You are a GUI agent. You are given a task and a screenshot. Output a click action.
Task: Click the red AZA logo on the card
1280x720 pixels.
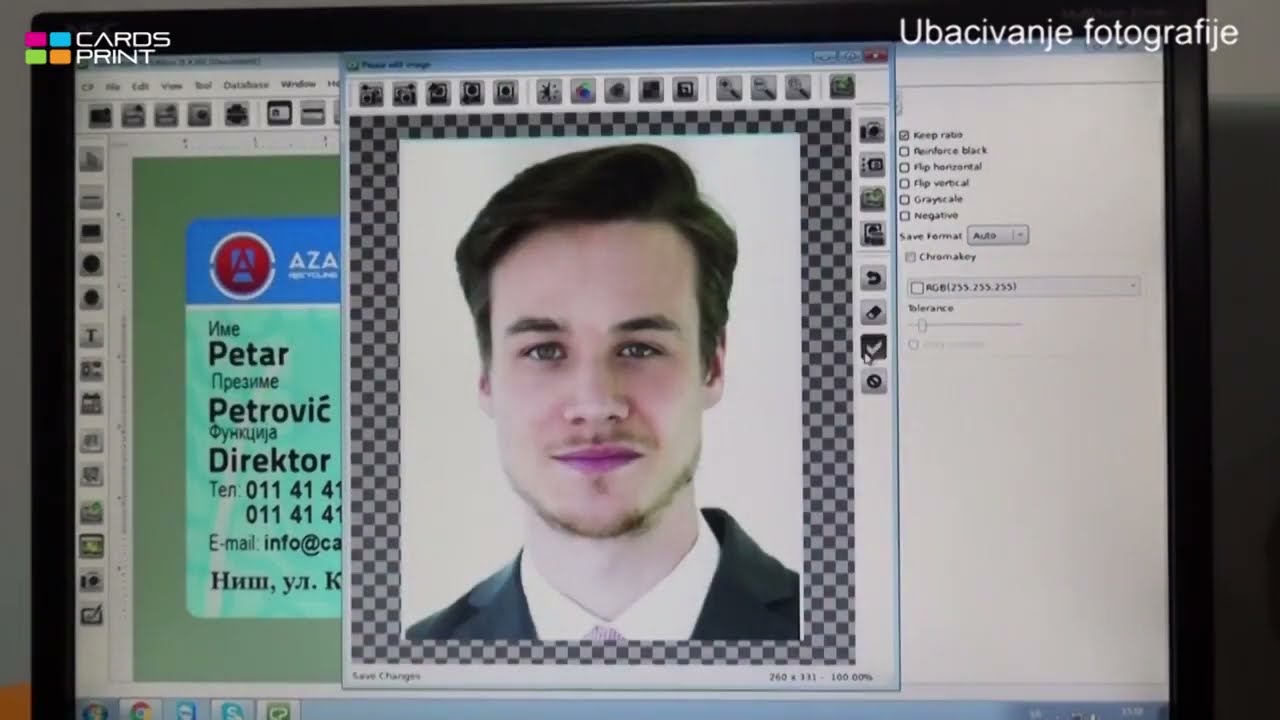242,265
